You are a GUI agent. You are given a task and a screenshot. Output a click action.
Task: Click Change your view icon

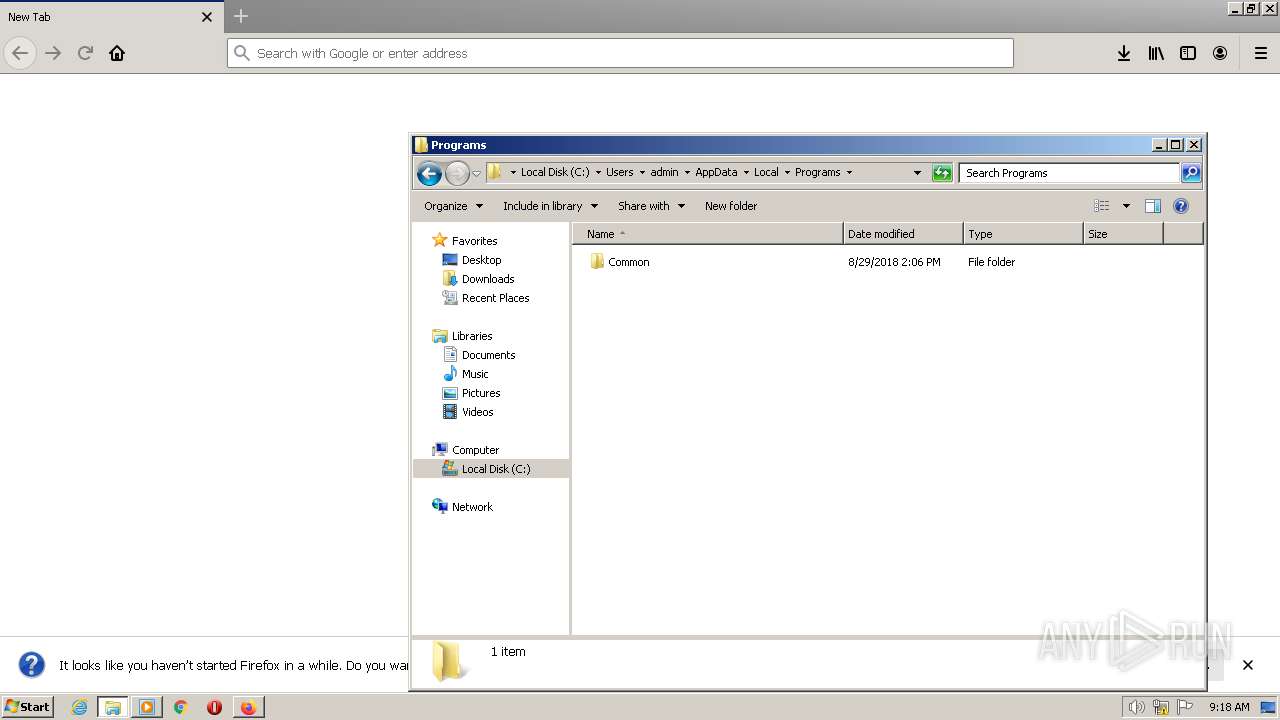(1102, 206)
